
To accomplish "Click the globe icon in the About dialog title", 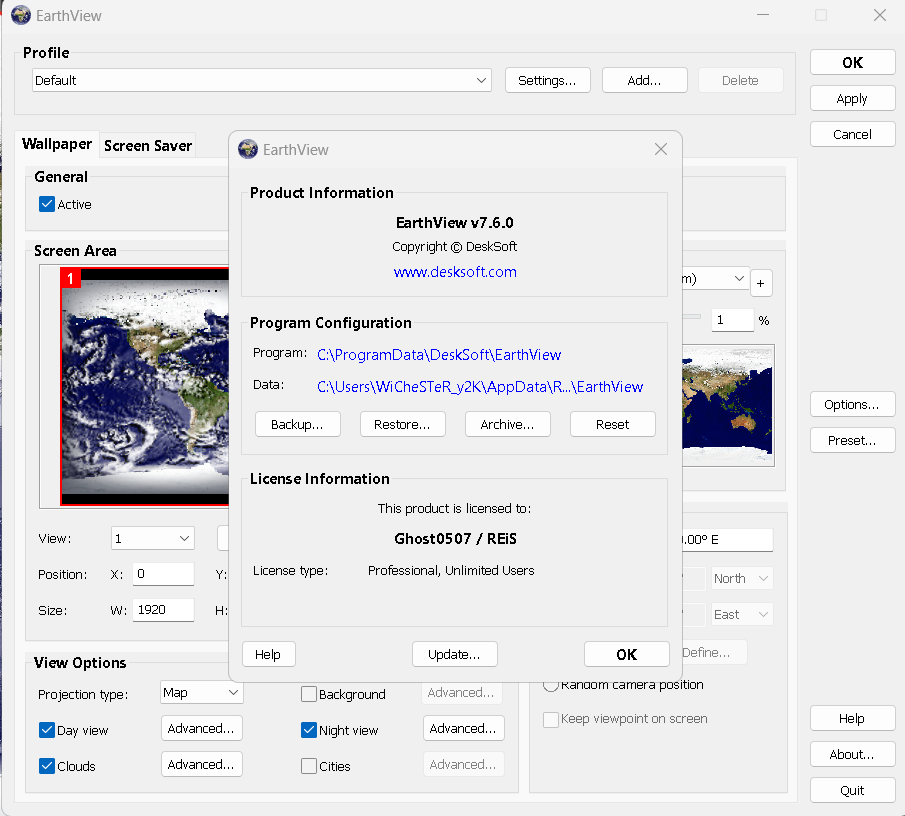I will (248, 149).
